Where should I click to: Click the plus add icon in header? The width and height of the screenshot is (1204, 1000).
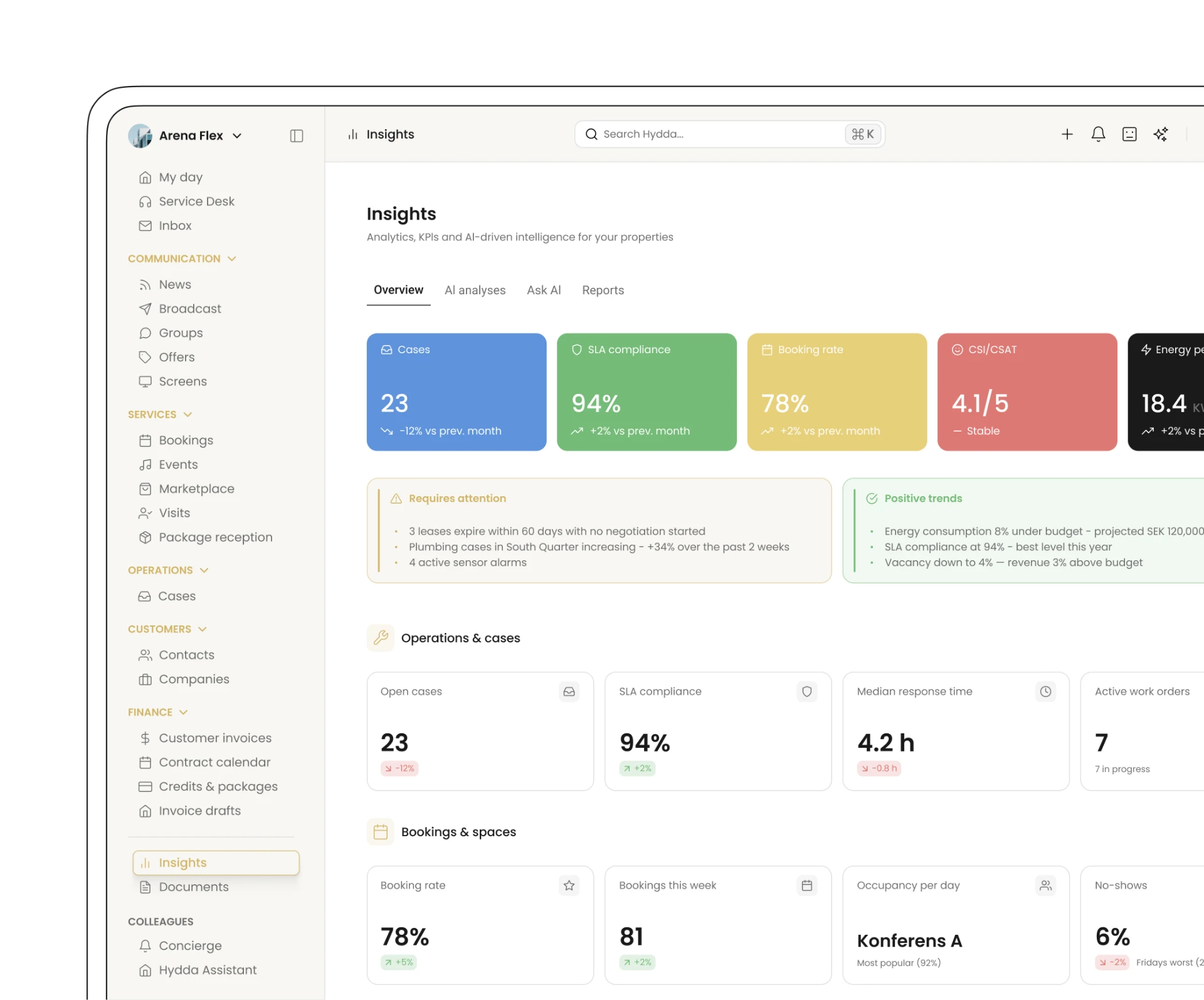(1067, 134)
